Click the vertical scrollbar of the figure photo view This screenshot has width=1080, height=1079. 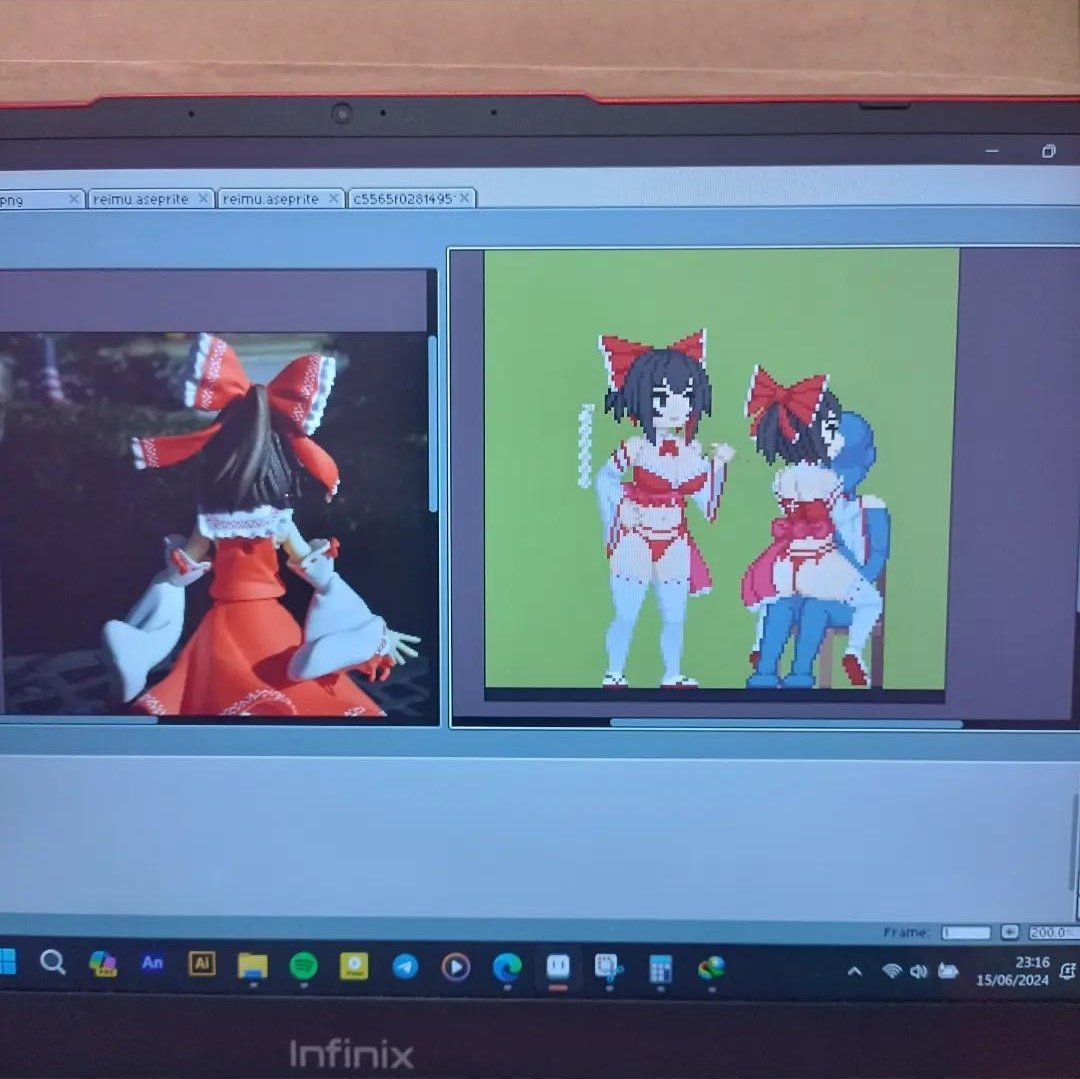click(x=433, y=423)
